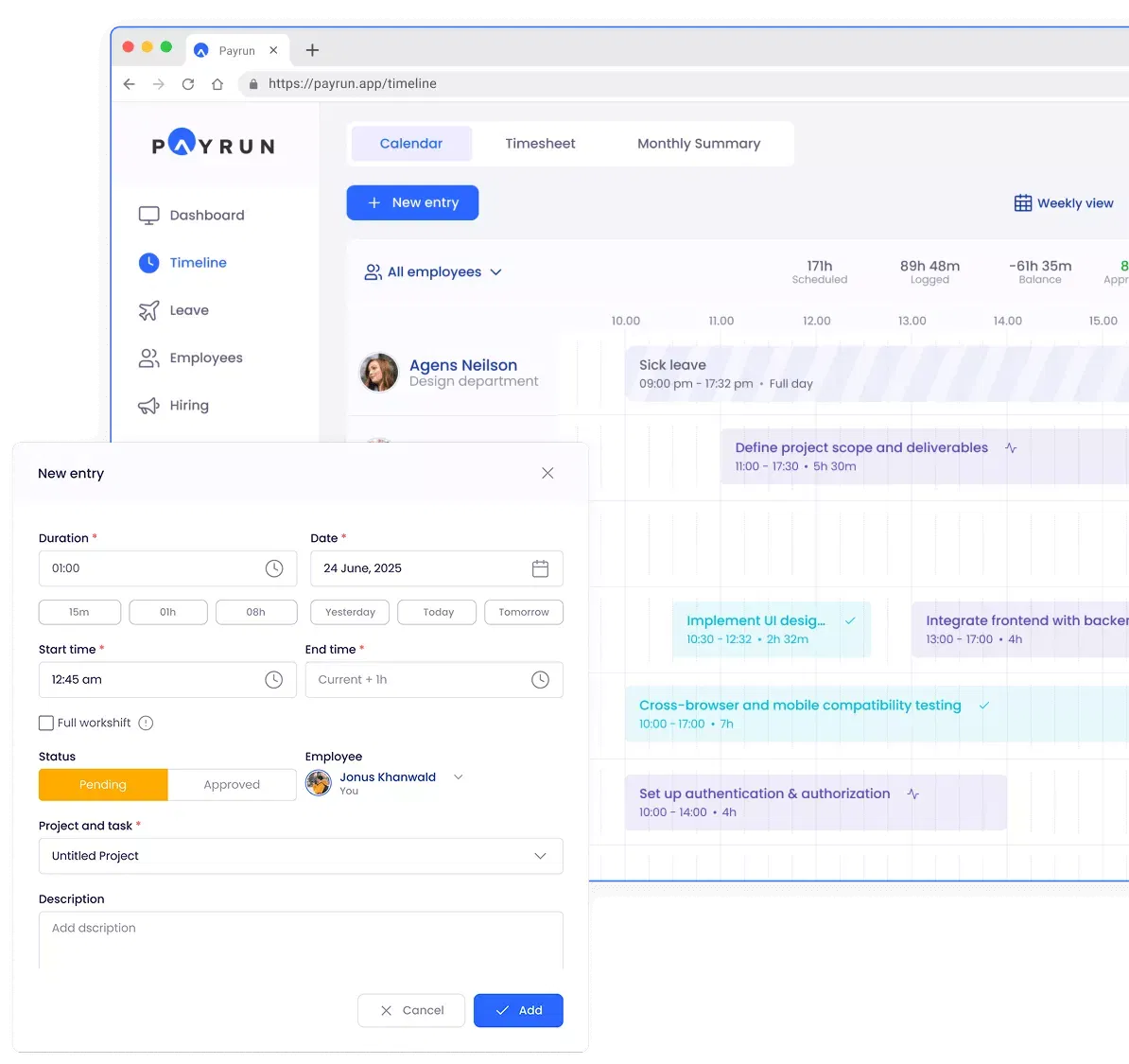Screen dimensions: 1129x1064
Task: Set status to Pending
Action: pos(103,785)
